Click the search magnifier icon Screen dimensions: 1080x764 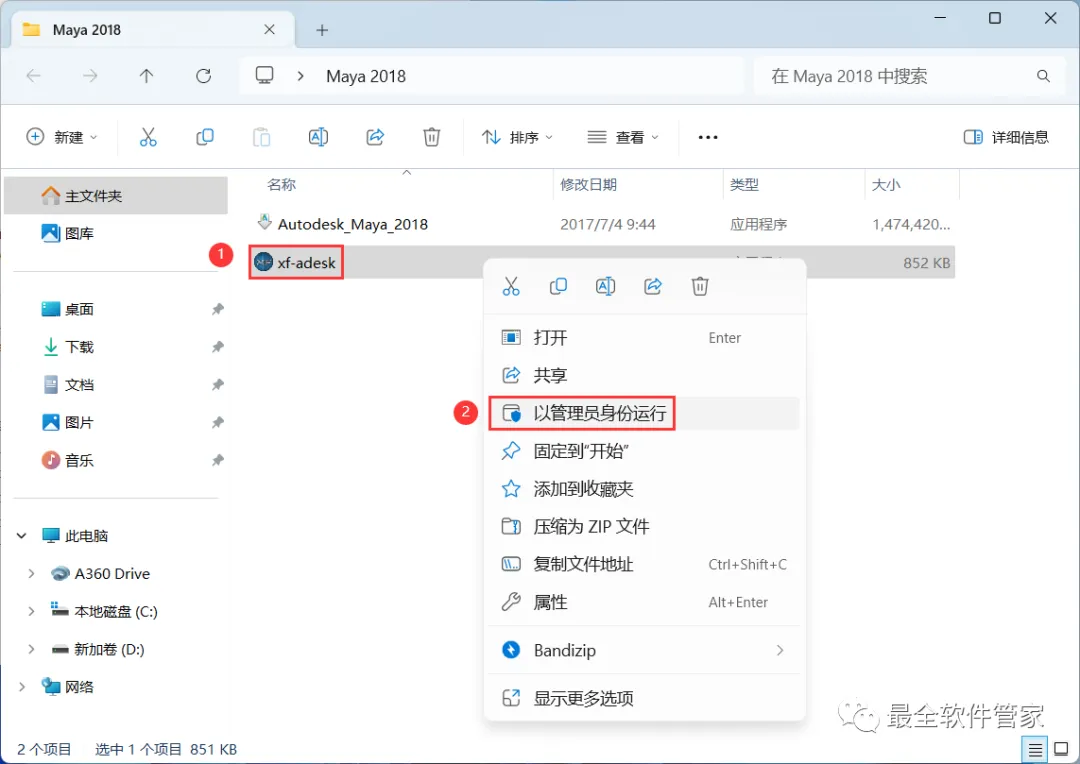coord(1043,76)
